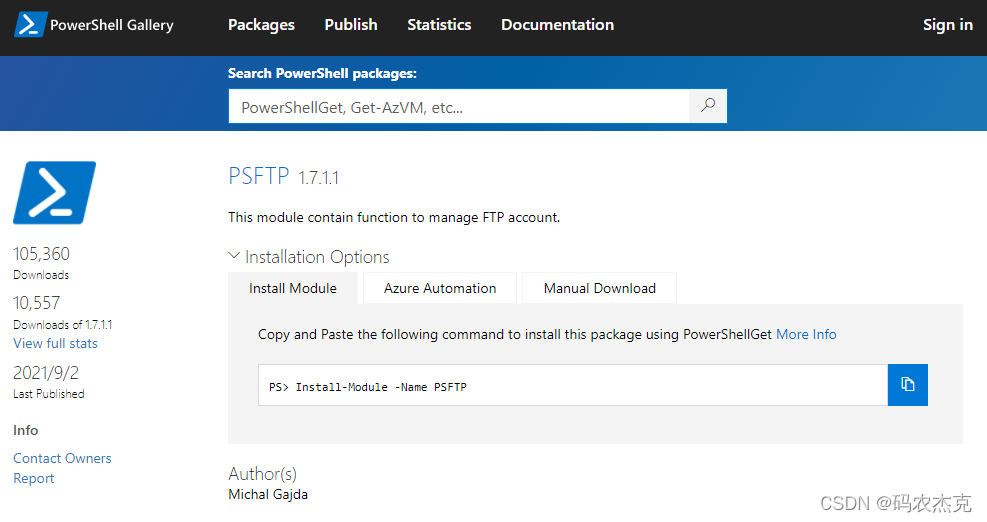Click the large PSFTP package icon
Image resolution: width=987 pixels, height=522 pixels.
[55, 193]
